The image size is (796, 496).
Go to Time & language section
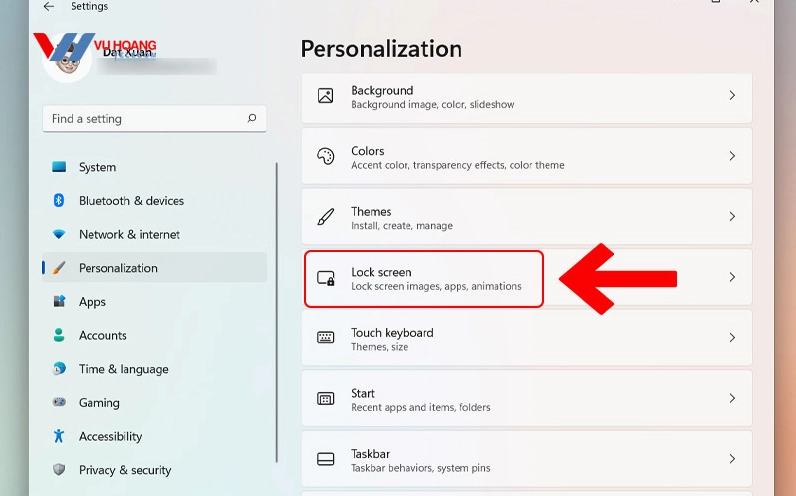(x=124, y=369)
